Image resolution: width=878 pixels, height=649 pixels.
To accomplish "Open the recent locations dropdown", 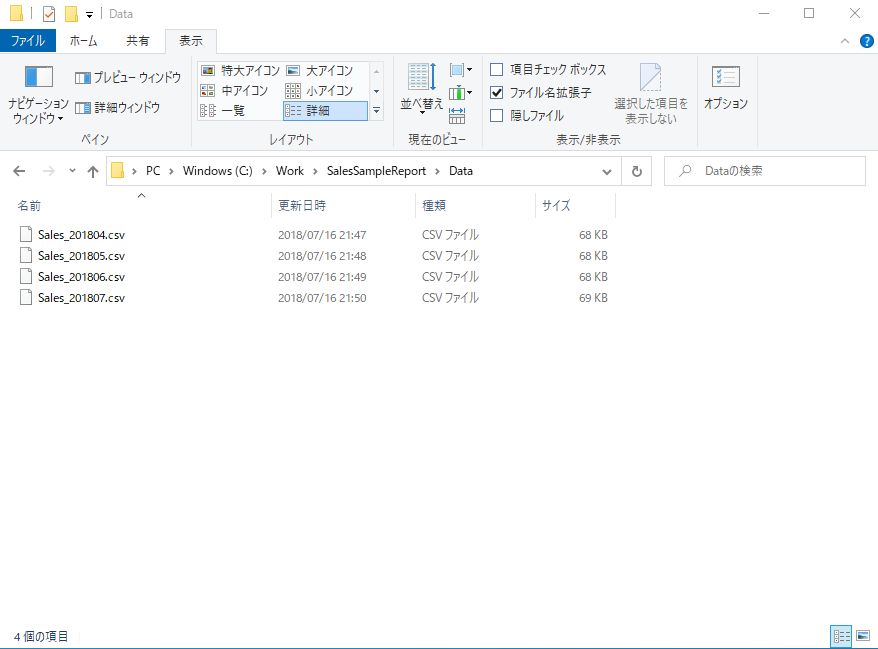I will 72,171.
